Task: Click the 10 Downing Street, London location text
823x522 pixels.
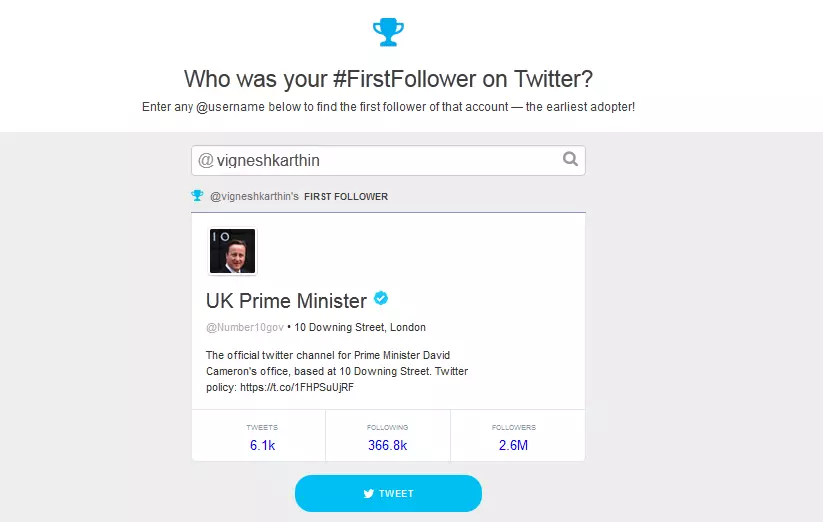Action: click(360, 327)
